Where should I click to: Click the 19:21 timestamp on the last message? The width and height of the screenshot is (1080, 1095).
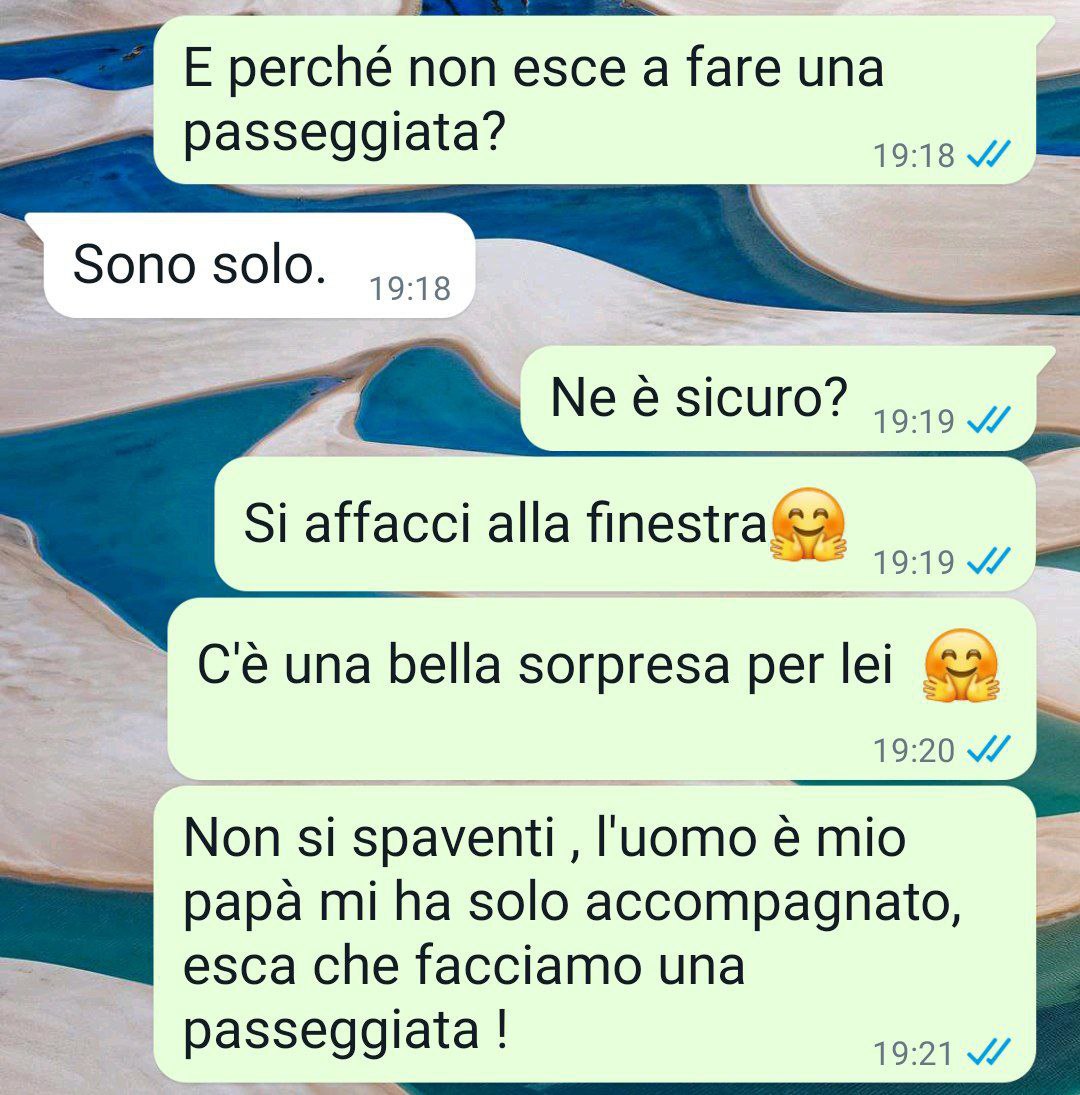pos(913,1053)
